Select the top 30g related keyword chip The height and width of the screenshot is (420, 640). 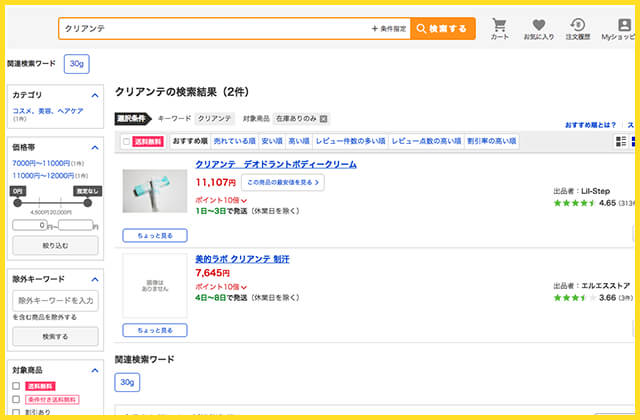coord(76,64)
